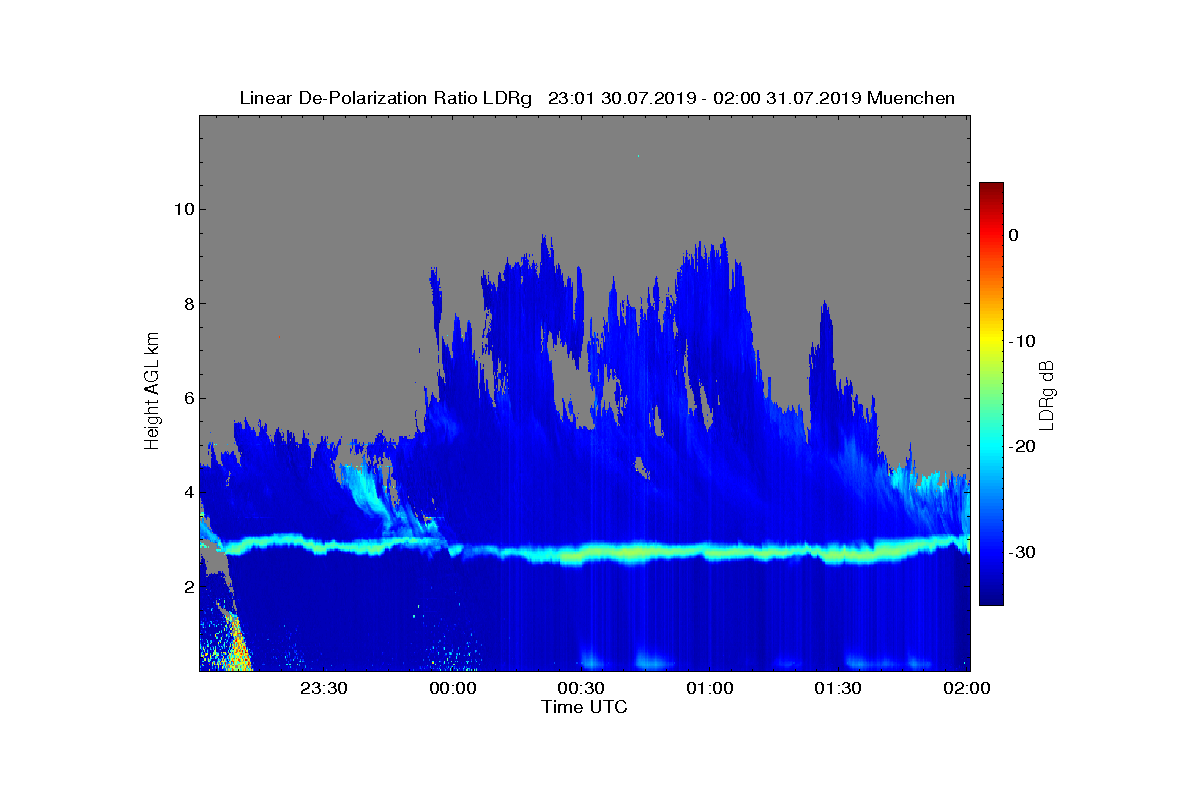This screenshot has height=800, width=1200.
Task: Click the '01:00' time tick label
Action: [709, 689]
